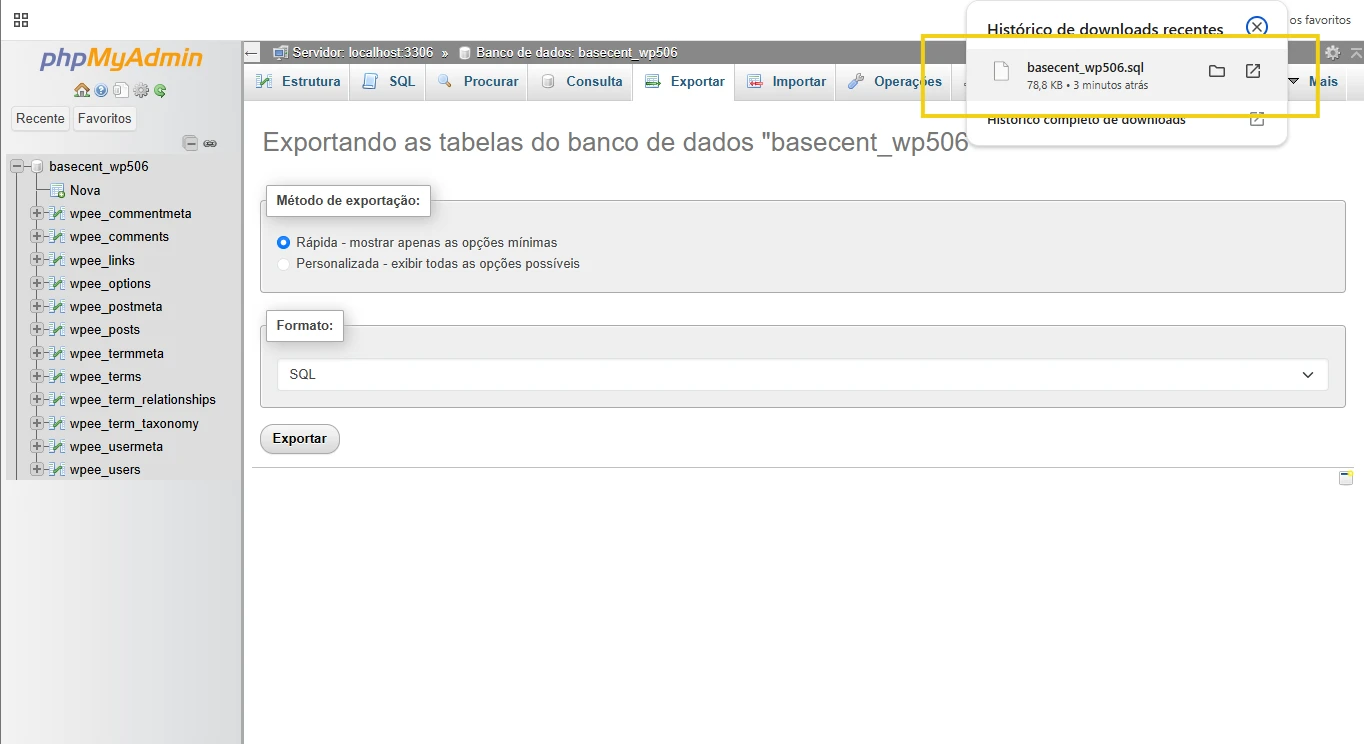Image resolution: width=1364 pixels, height=744 pixels.
Task: Open the navigation panel settings gear
Action: click(x=140, y=90)
